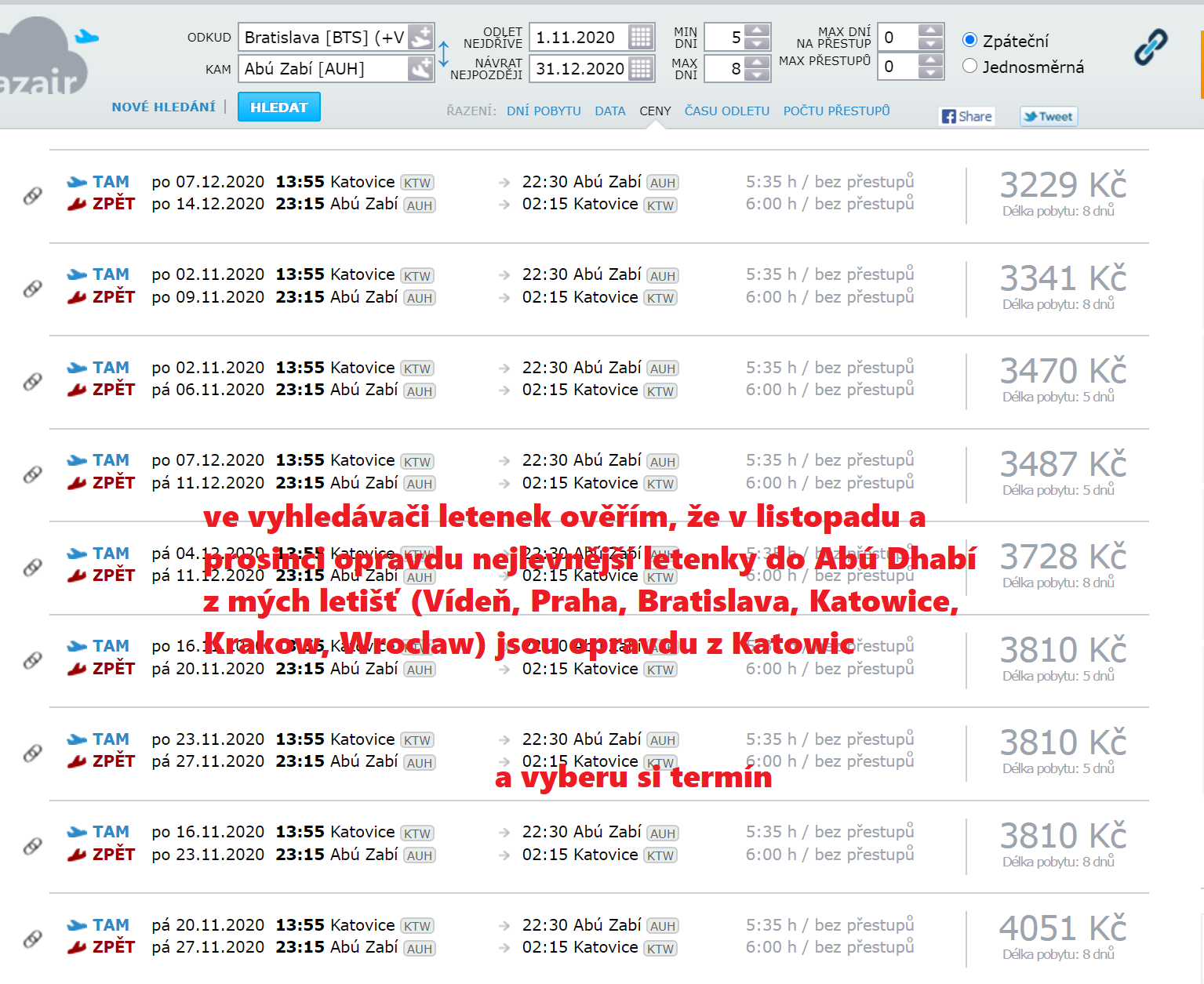Decrease minimum days stepper down arrow

coord(757,44)
